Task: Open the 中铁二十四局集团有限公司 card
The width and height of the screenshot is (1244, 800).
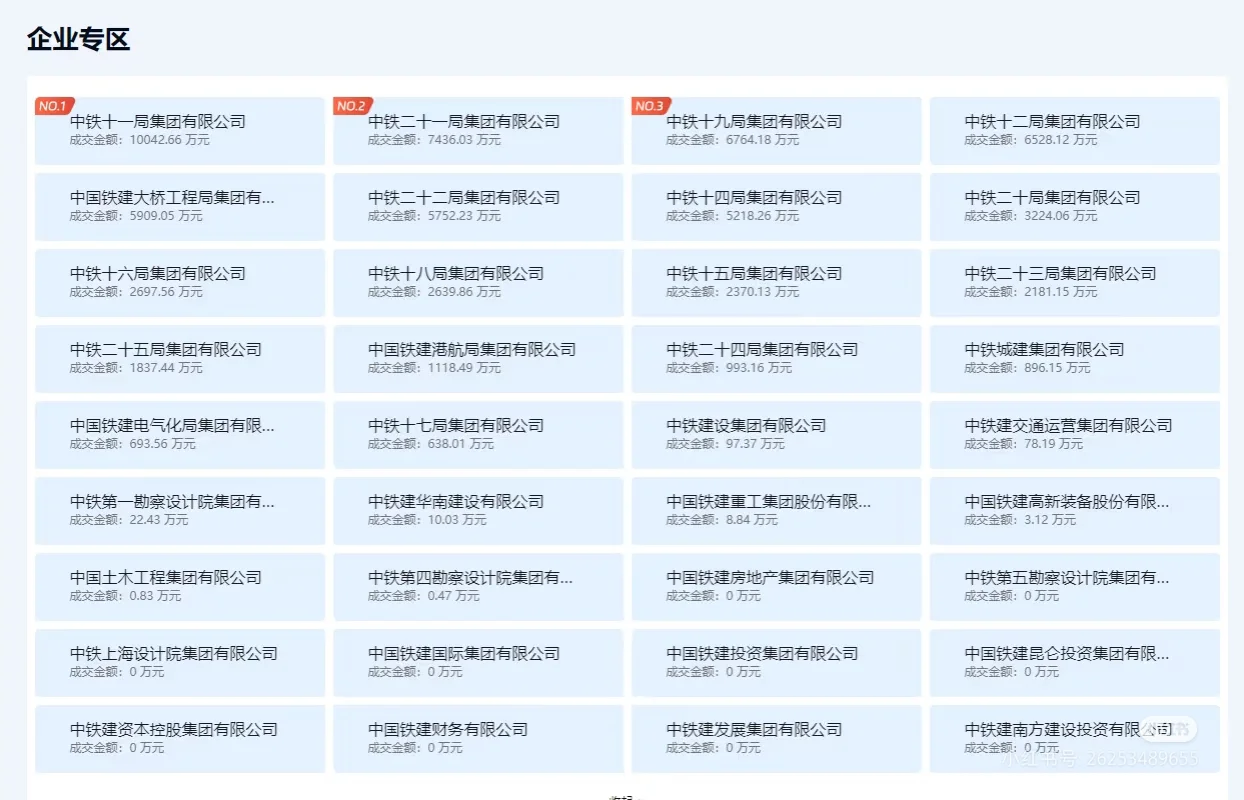Action: 776,359
